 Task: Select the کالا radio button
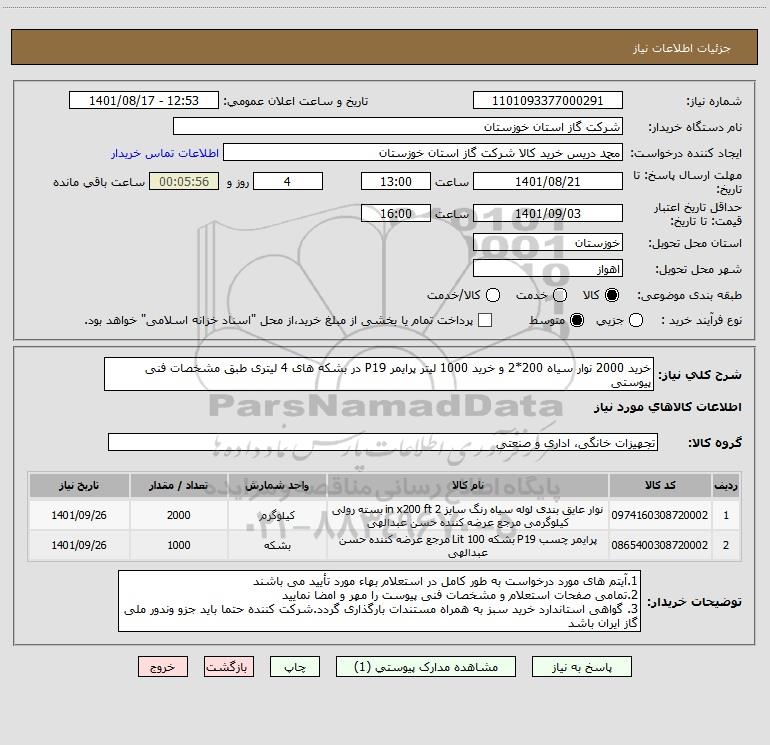pos(612,295)
